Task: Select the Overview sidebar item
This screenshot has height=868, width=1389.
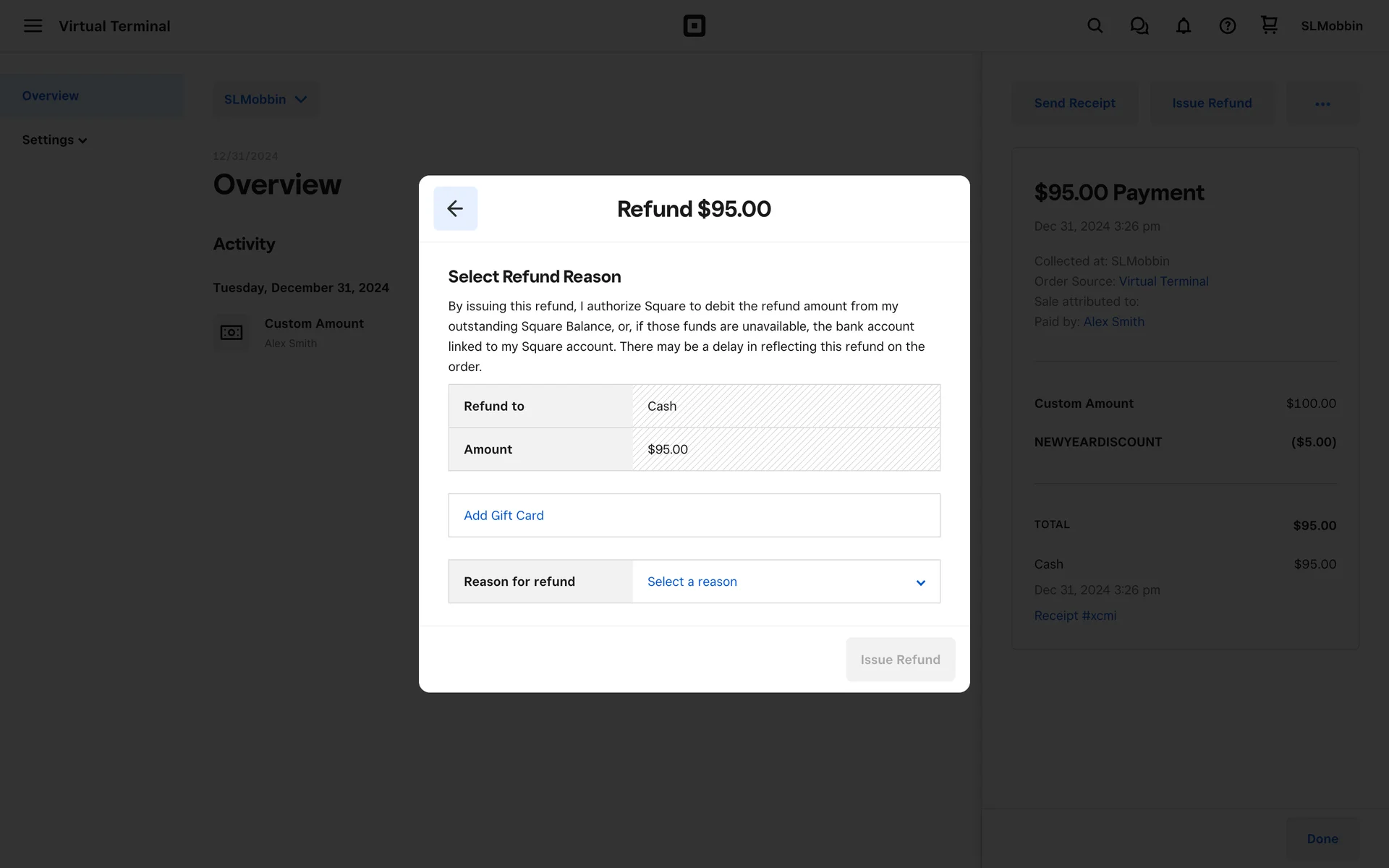Action: click(x=51, y=95)
